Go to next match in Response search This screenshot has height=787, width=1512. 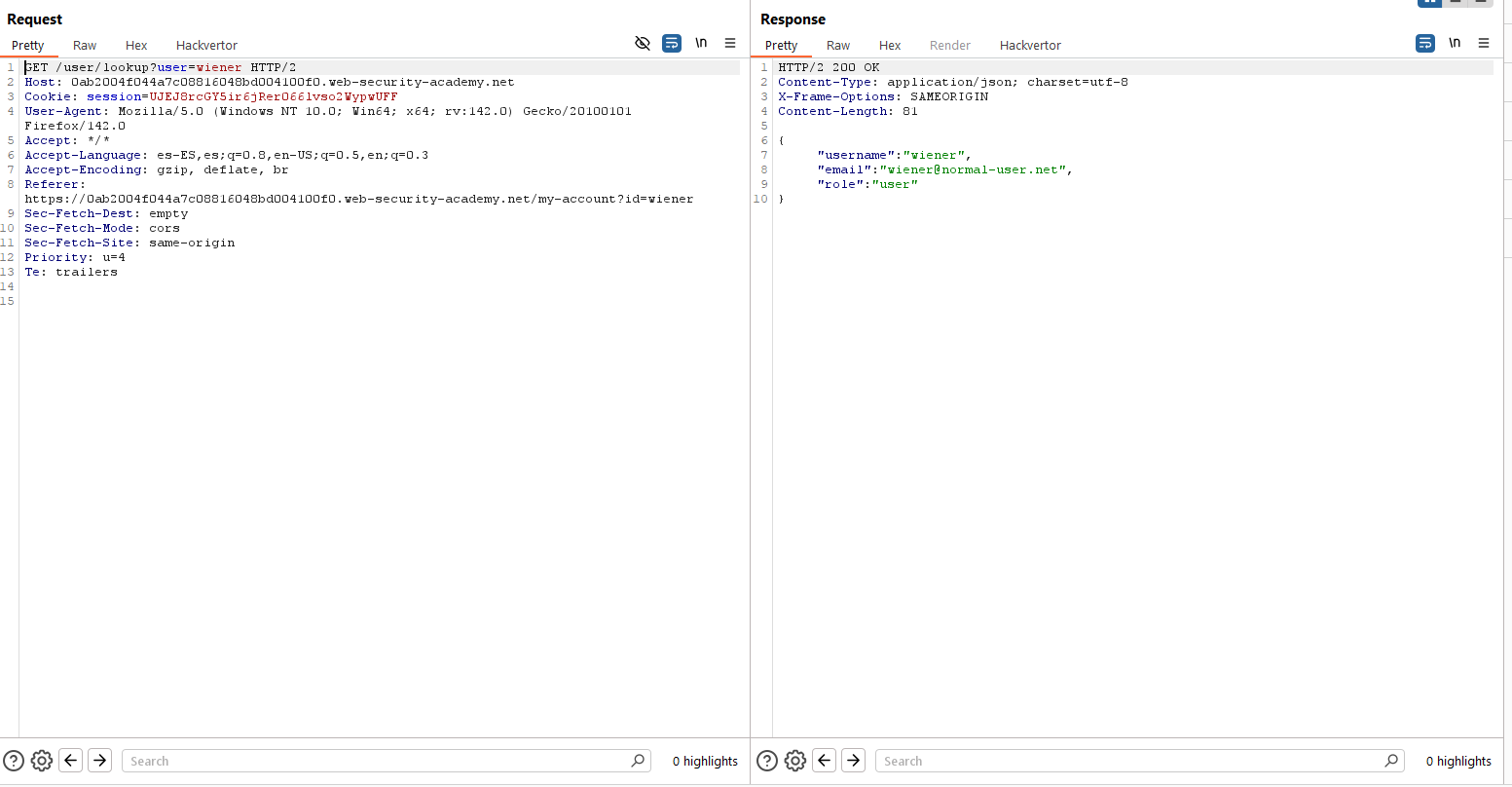click(853, 761)
